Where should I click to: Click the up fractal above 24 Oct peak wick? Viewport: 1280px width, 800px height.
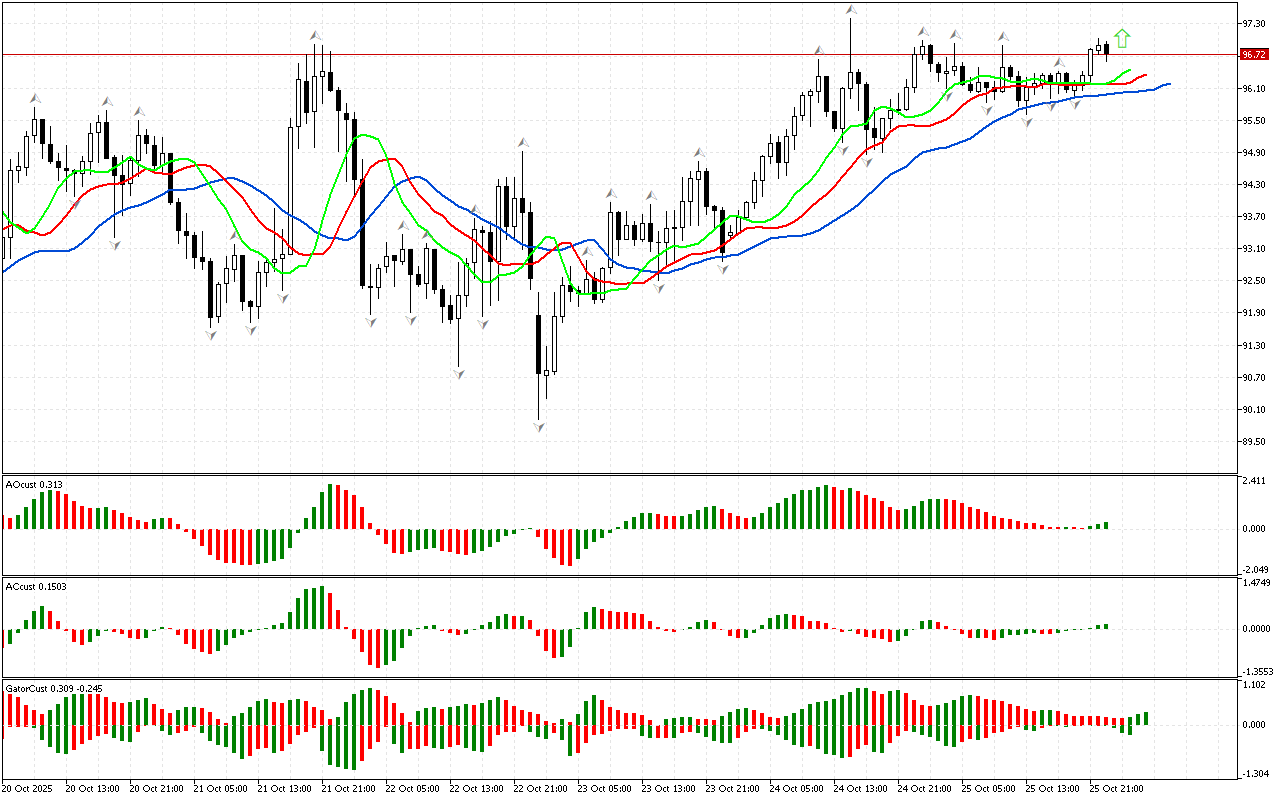pyautogui.click(x=850, y=10)
